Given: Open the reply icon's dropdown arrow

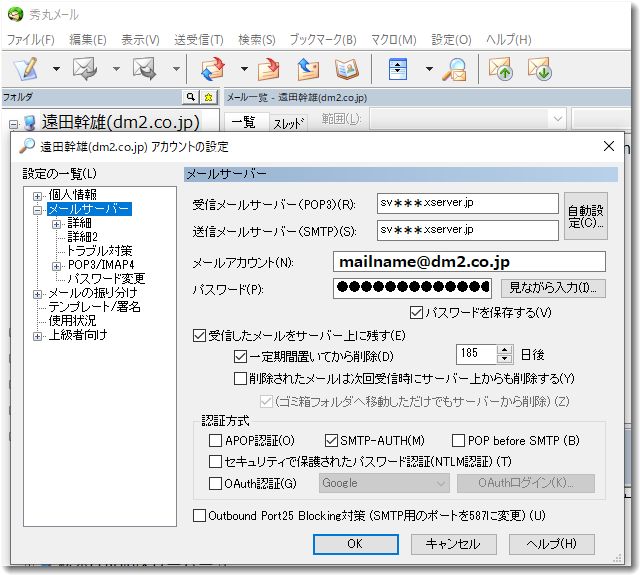Looking at the screenshot, I should click(x=116, y=69).
